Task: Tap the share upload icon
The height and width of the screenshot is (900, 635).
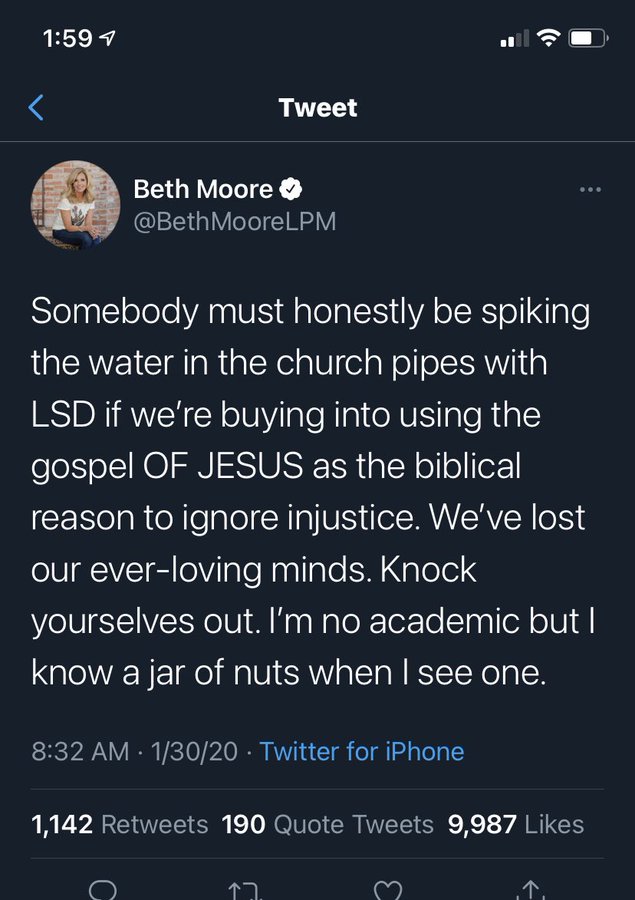Action: coord(529,889)
